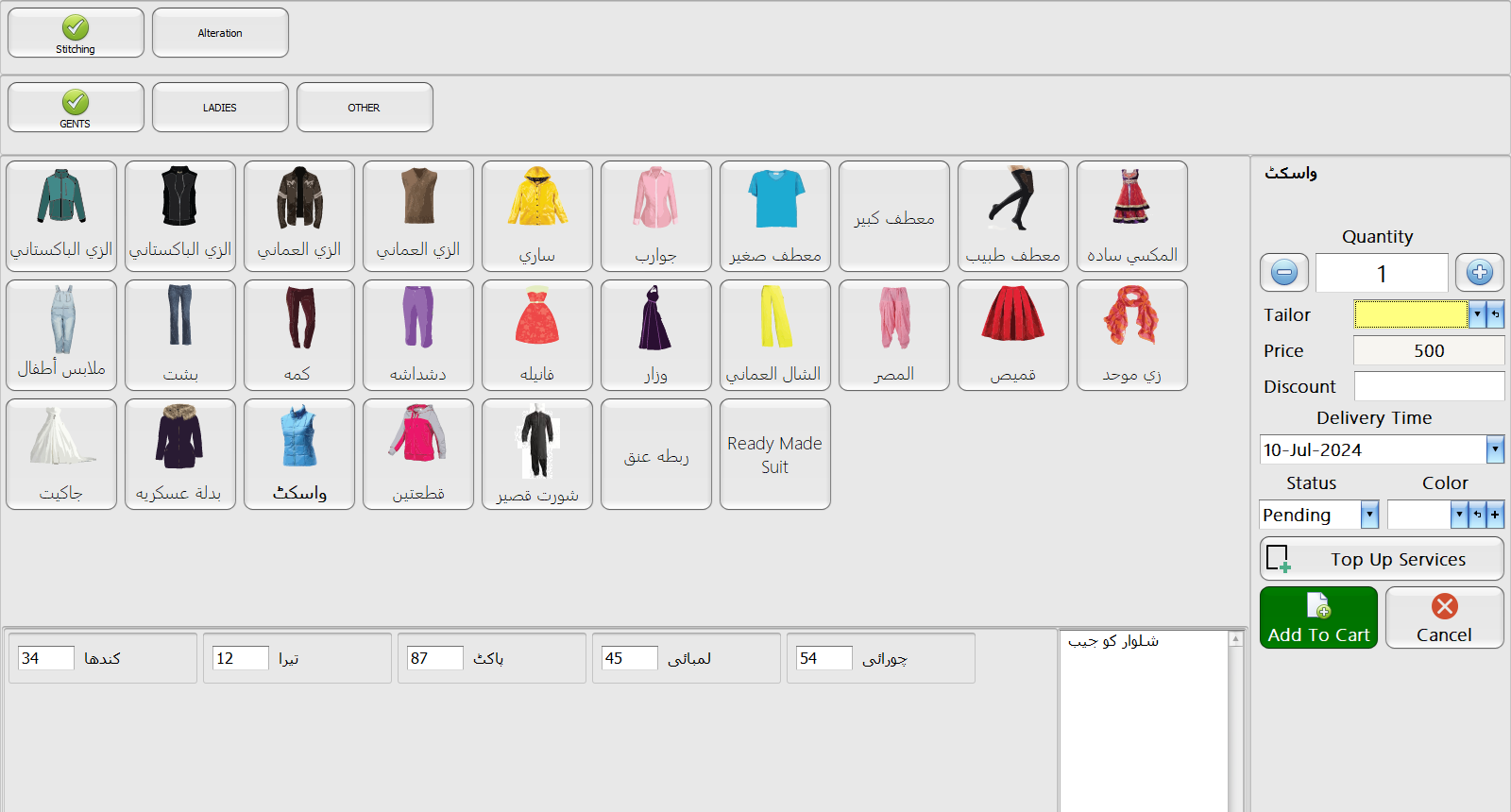The image size is (1511, 812).
Task: Decrease quantity with the minus button
Action: [x=1283, y=273]
